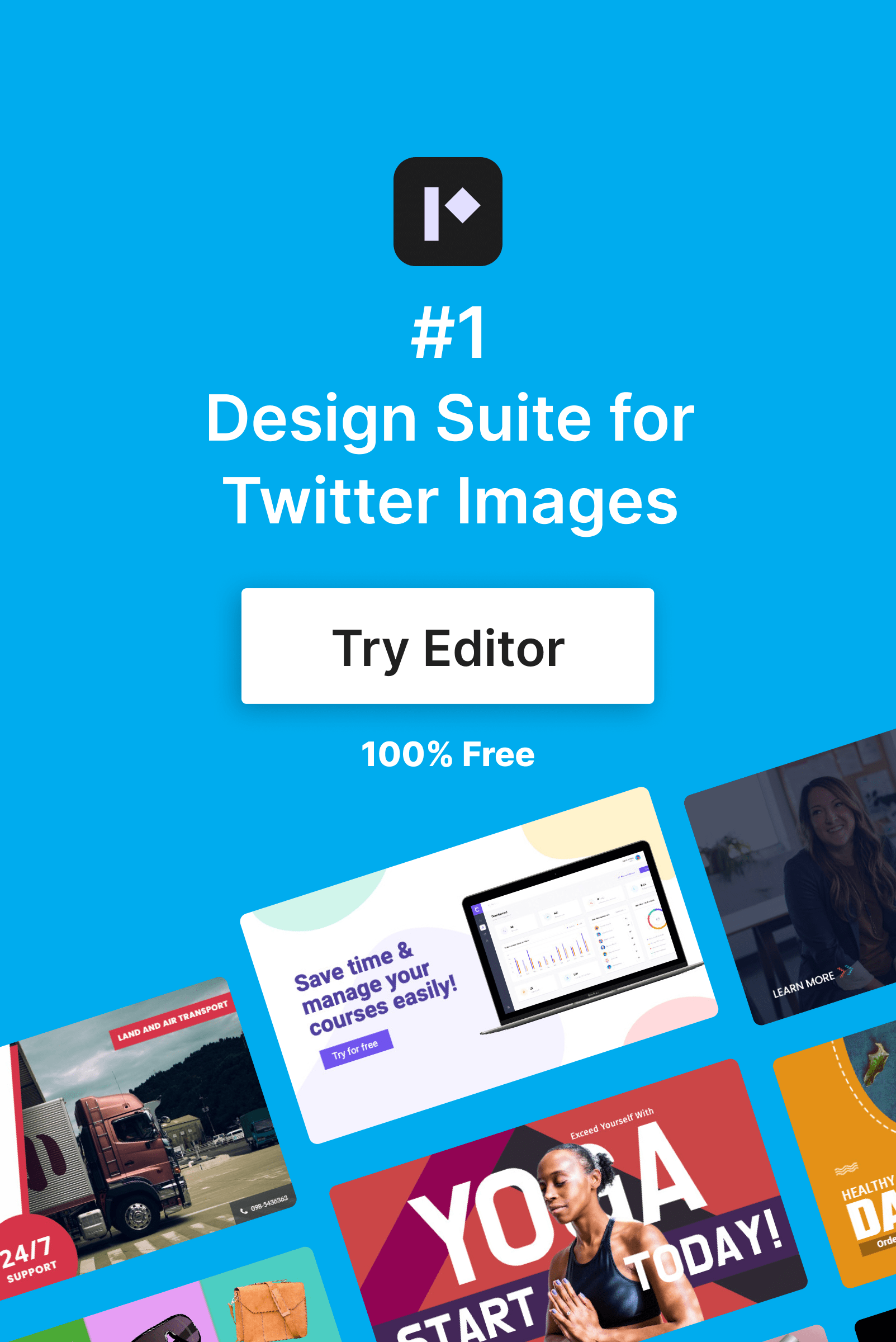Click the #1 headline text
This screenshot has width=896, height=1342.
447,332
